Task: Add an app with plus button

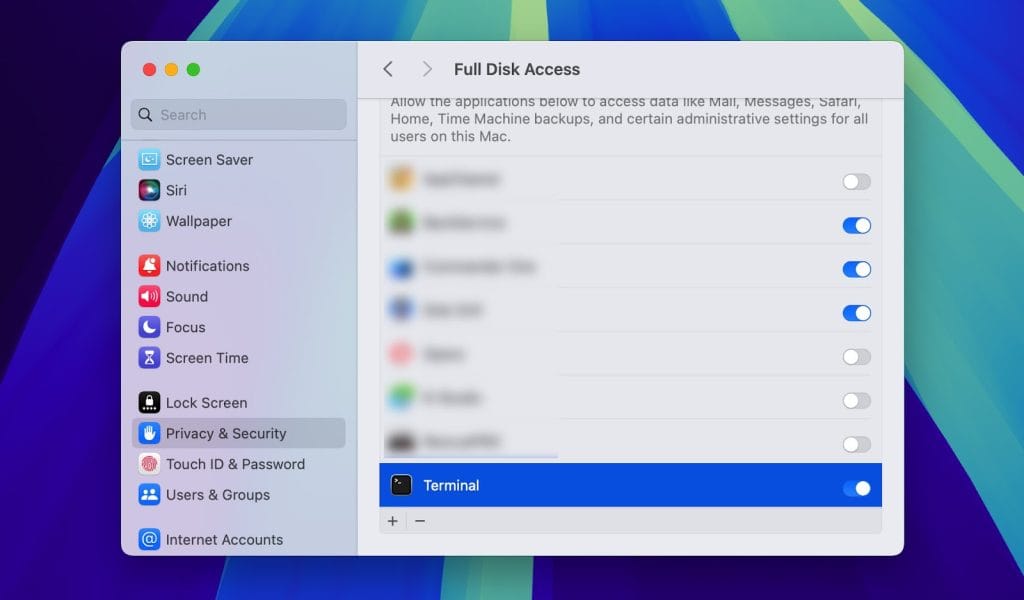Action: click(393, 521)
